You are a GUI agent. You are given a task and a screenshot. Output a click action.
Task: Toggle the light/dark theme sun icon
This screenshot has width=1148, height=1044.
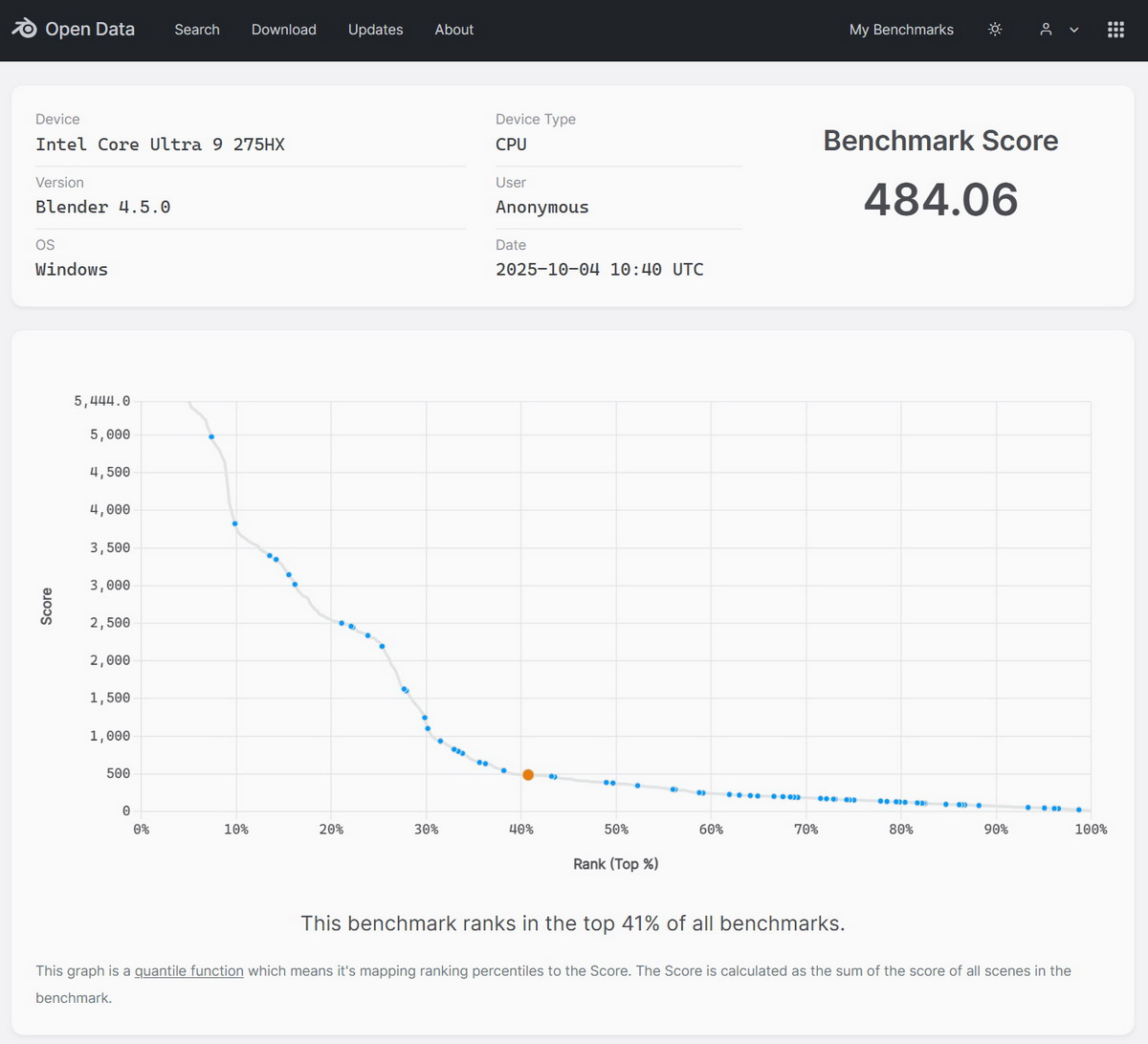click(x=995, y=30)
